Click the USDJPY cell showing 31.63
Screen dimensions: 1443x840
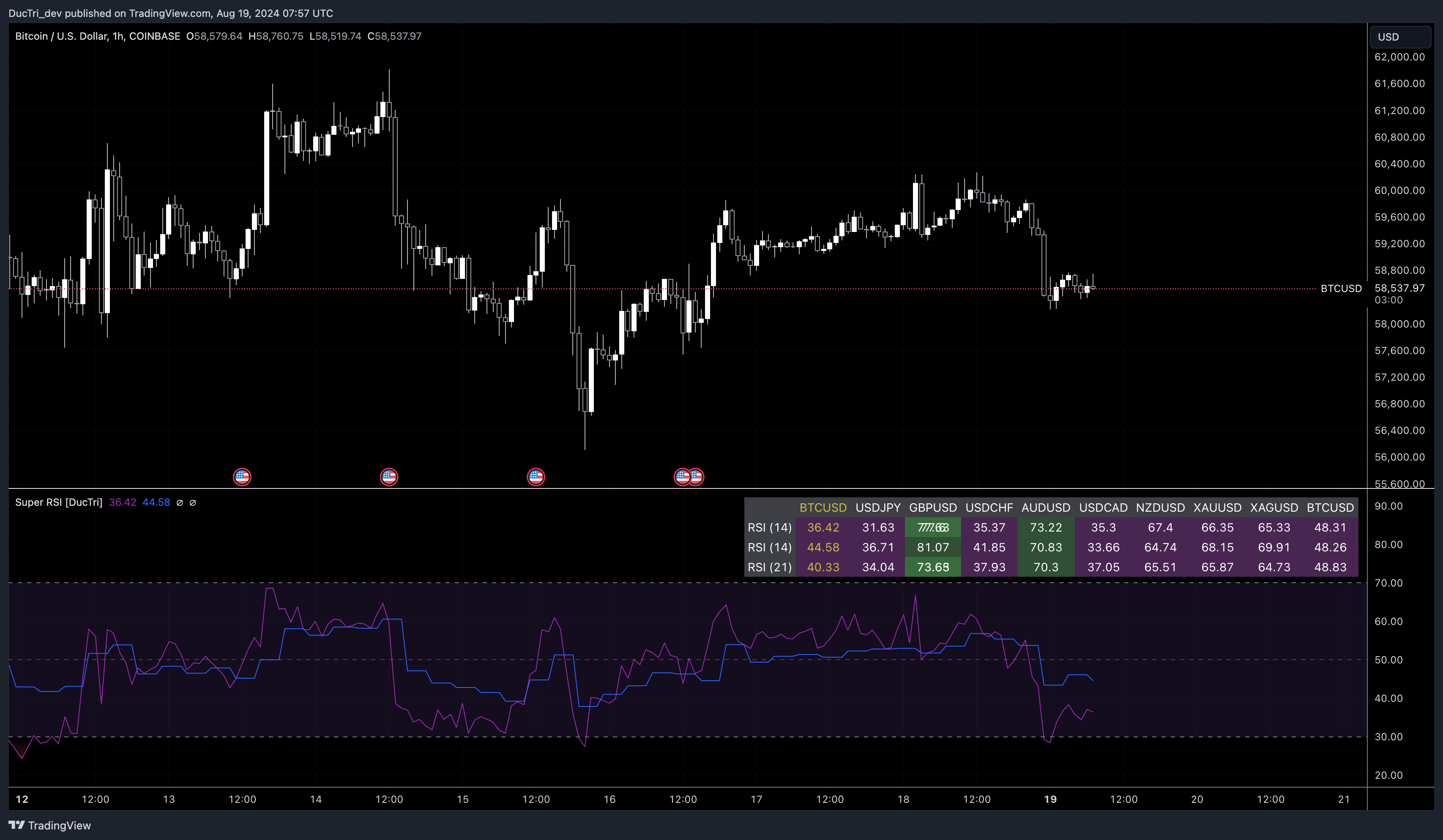click(x=878, y=527)
